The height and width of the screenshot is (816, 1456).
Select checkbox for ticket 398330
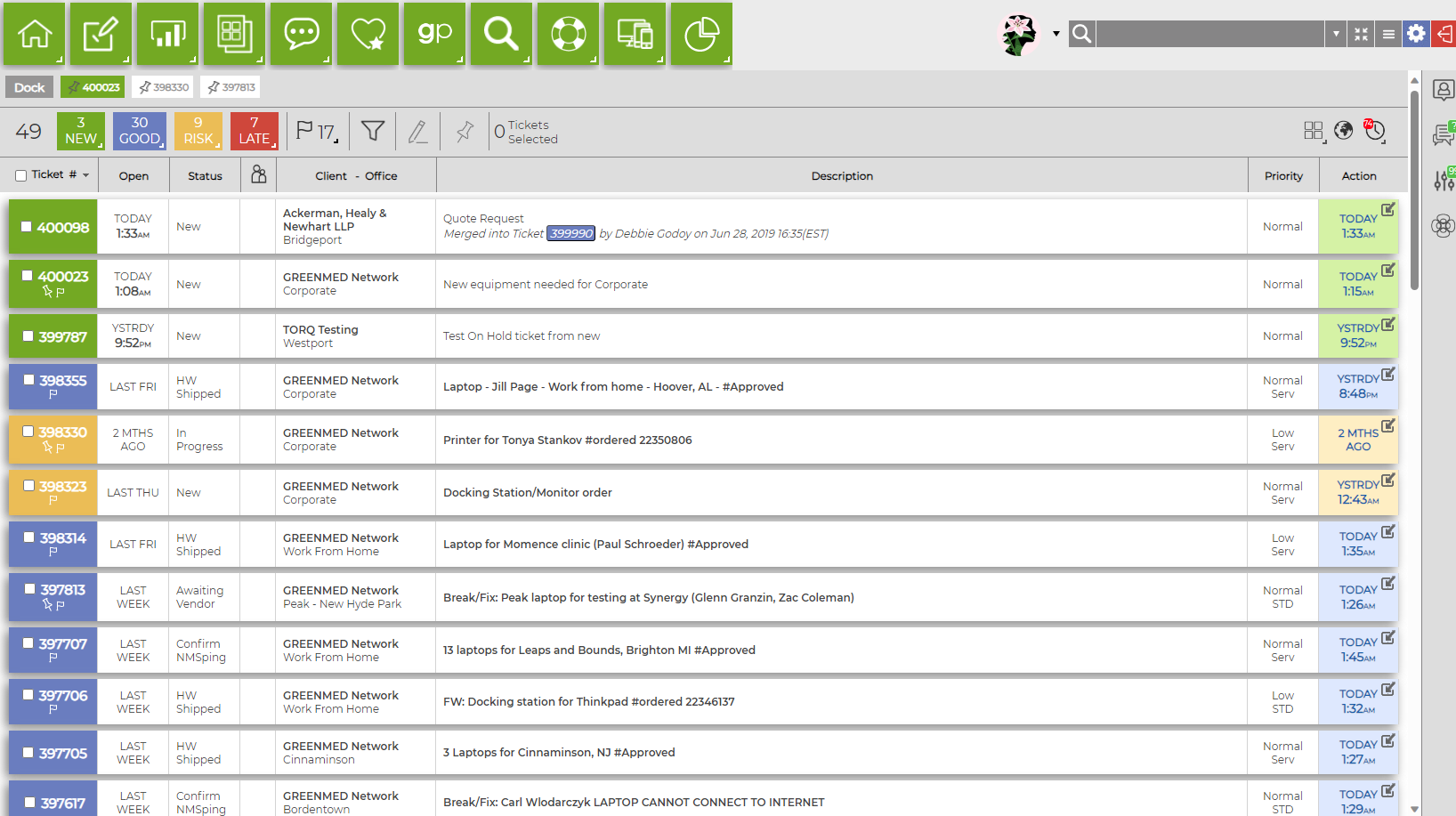28,432
